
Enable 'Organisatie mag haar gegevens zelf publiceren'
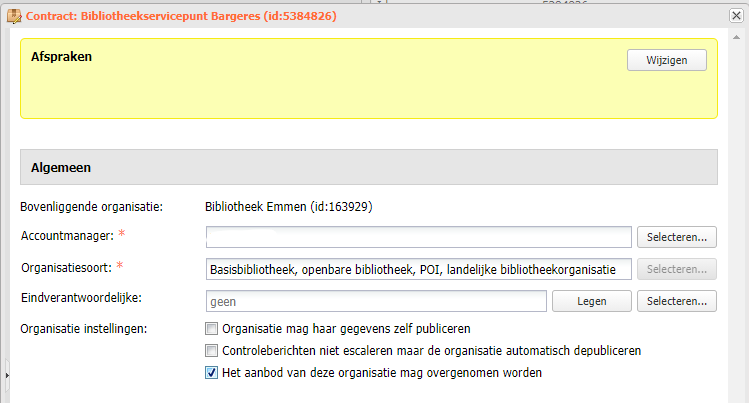tap(211, 329)
